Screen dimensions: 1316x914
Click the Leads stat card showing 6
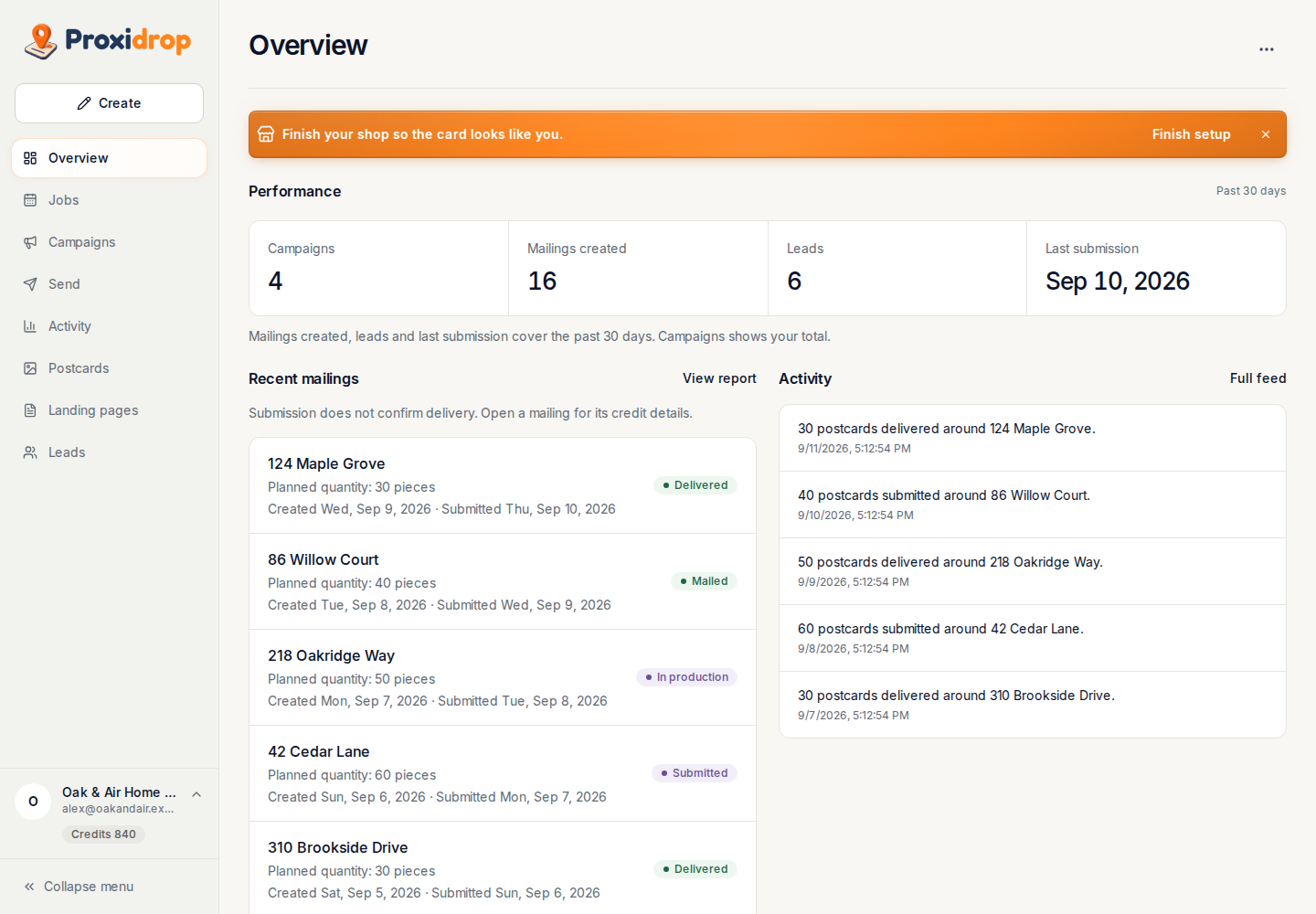[x=897, y=269]
